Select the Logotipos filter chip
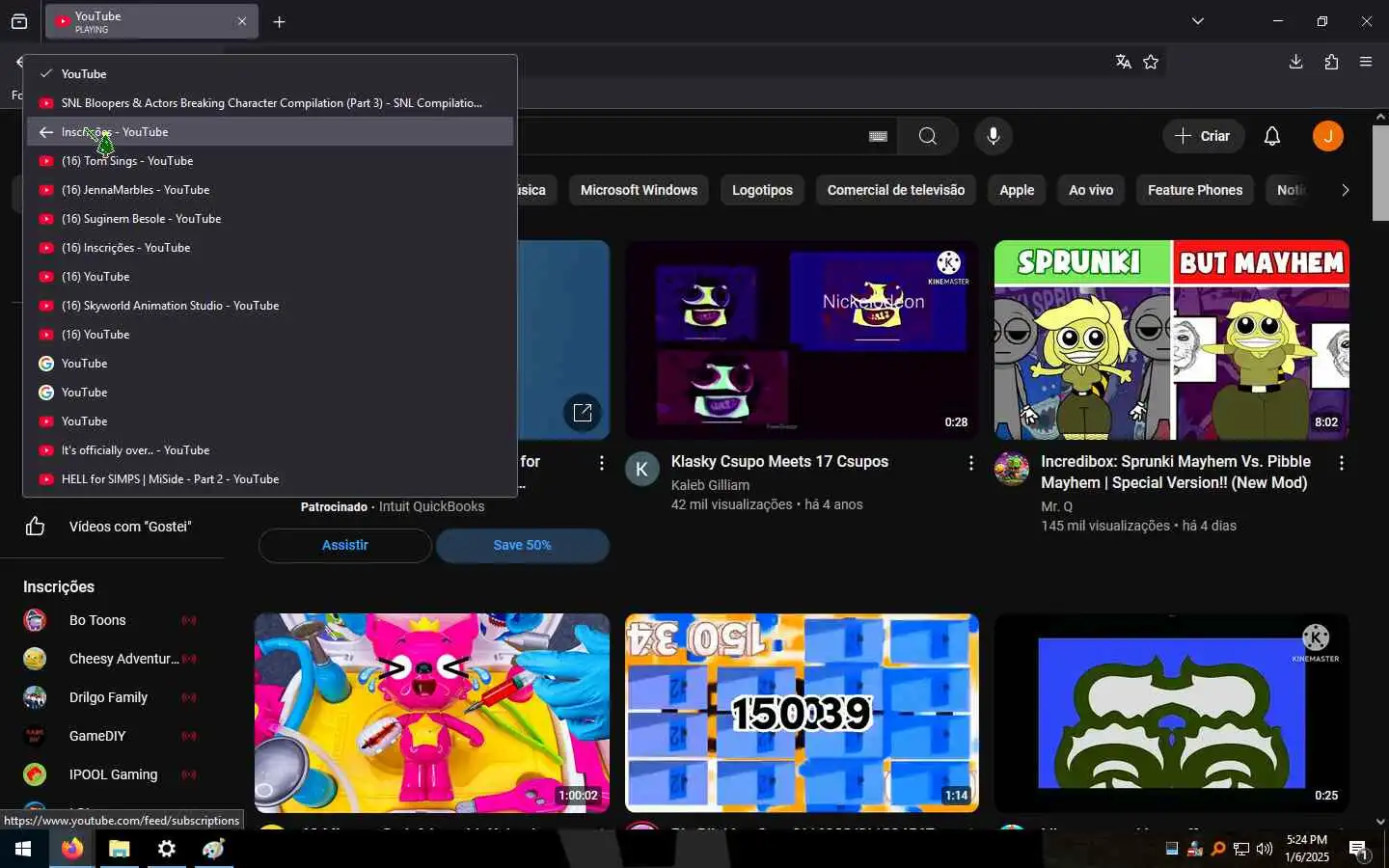 coord(762,190)
